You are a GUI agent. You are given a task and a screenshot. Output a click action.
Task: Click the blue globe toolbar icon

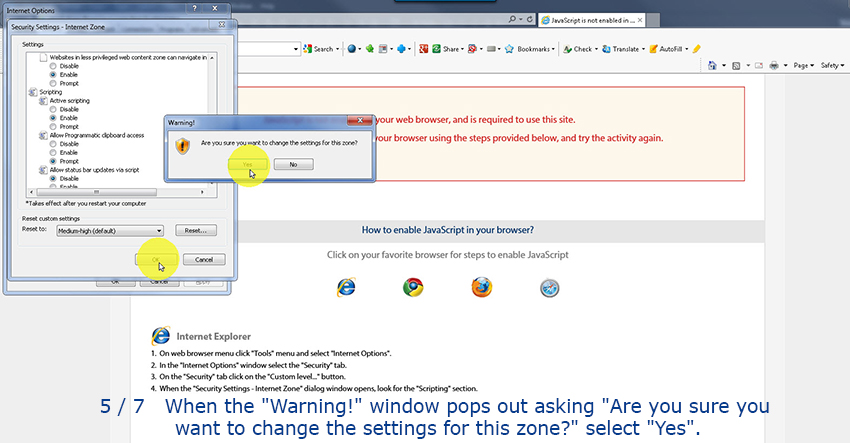352,49
